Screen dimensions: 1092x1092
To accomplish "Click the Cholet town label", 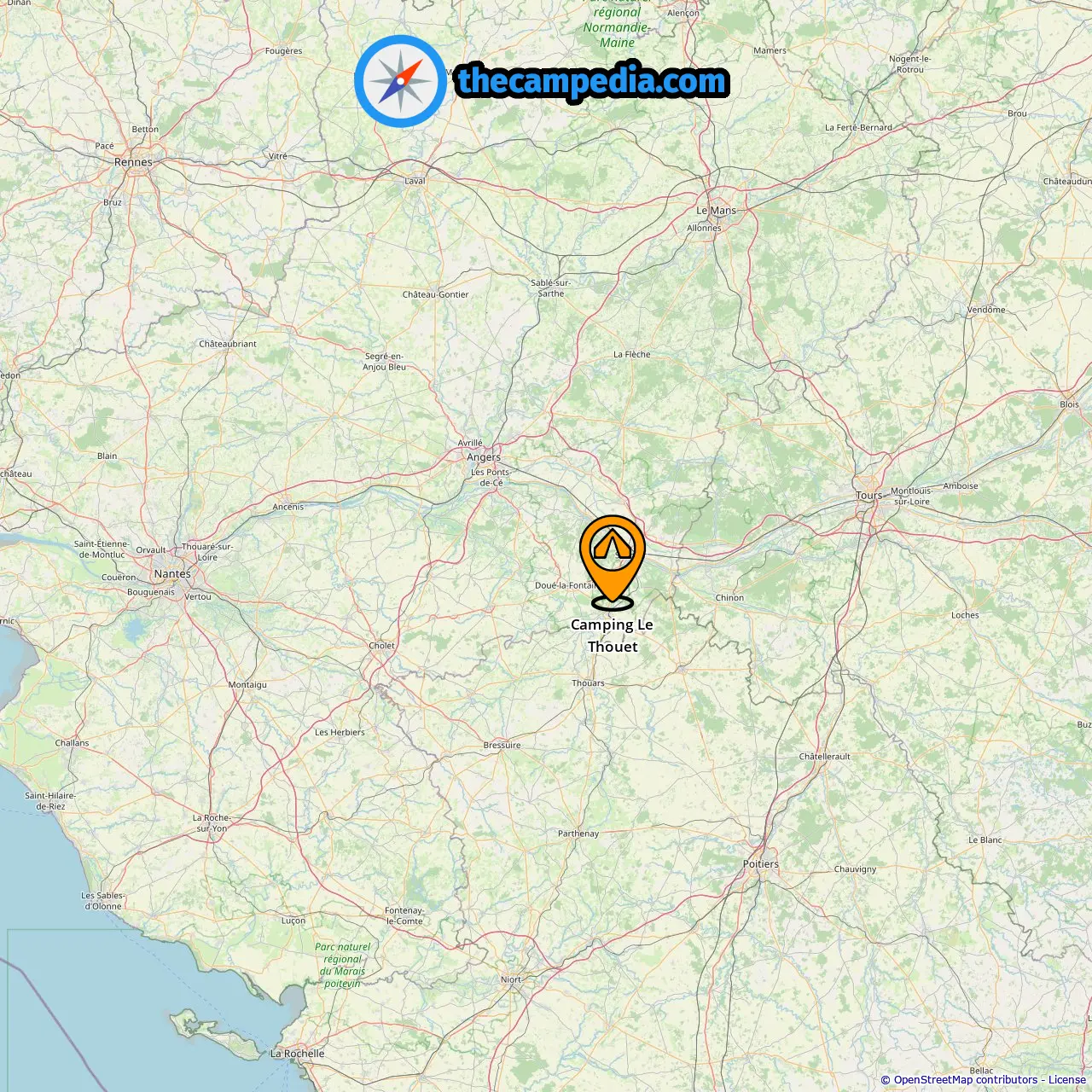I will [x=381, y=646].
